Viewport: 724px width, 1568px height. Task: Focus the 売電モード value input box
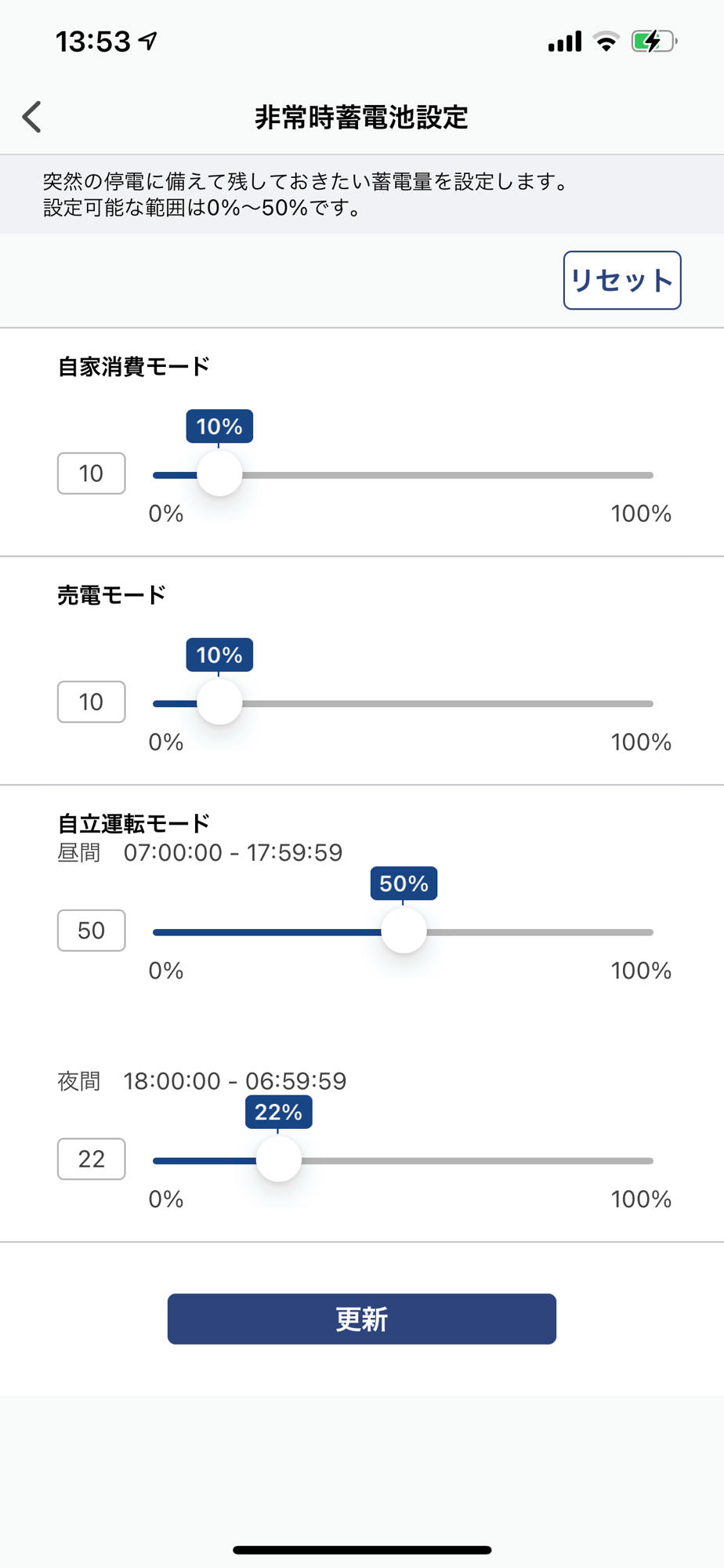[x=92, y=702]
